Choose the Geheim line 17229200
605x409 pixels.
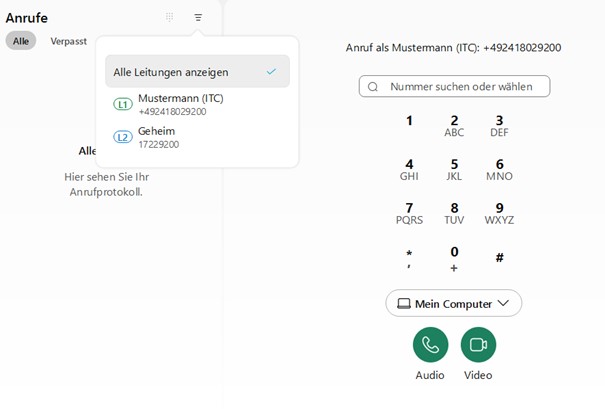158,137
